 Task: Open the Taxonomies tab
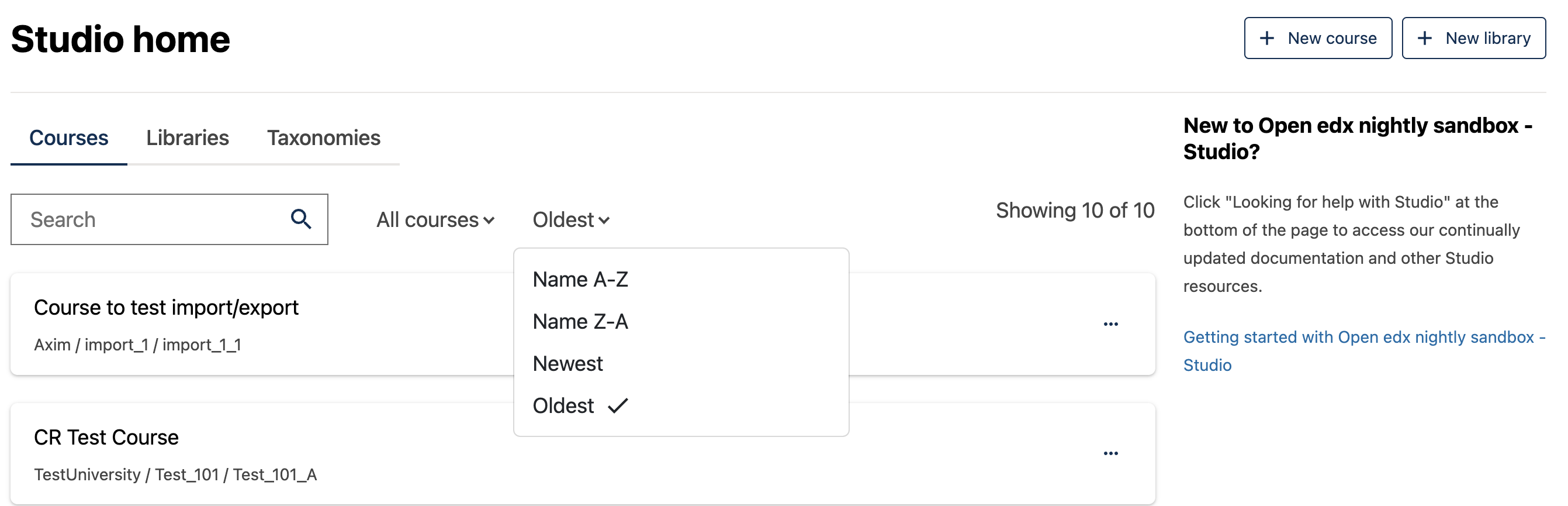tap(323, 138)
